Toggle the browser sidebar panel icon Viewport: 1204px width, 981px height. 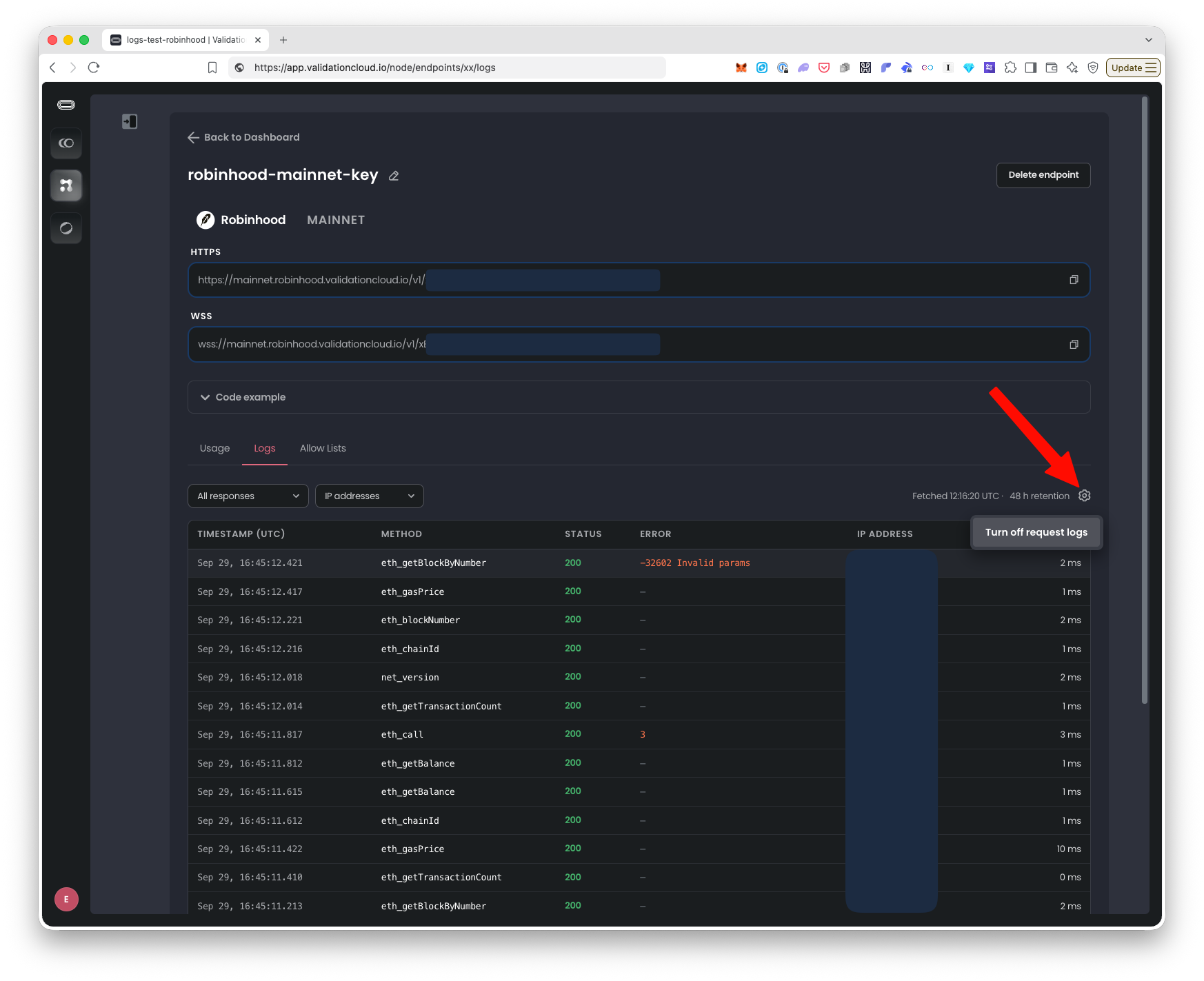click(1031, 68)
